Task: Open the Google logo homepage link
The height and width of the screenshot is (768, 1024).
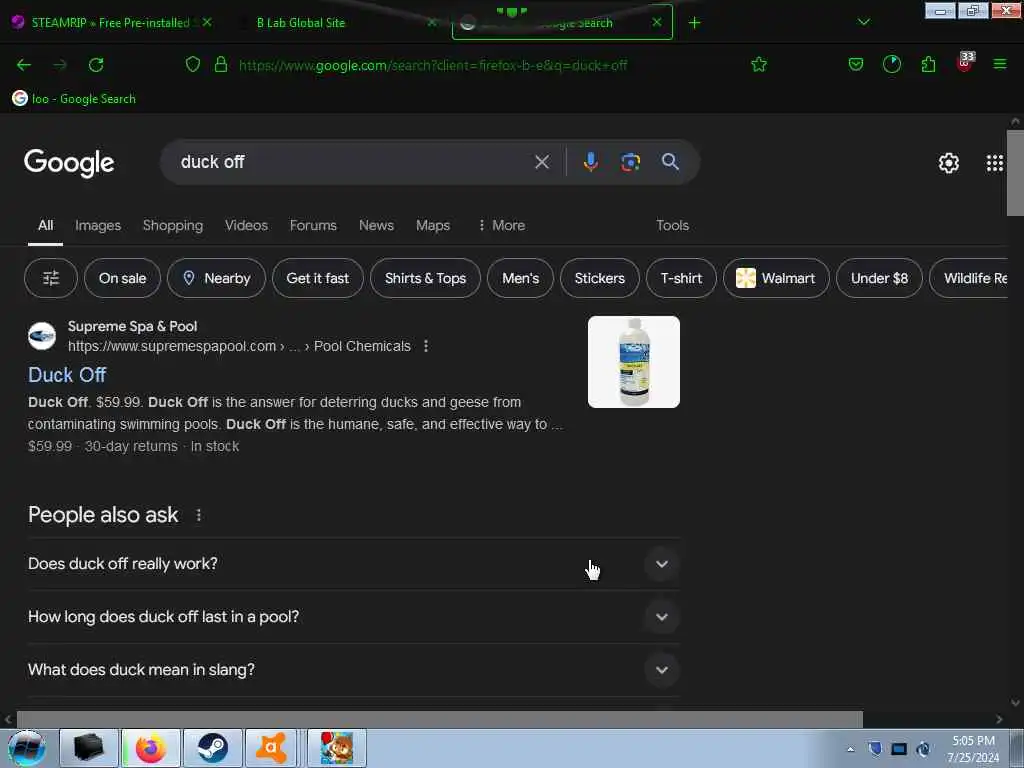Action: [69, 163]
